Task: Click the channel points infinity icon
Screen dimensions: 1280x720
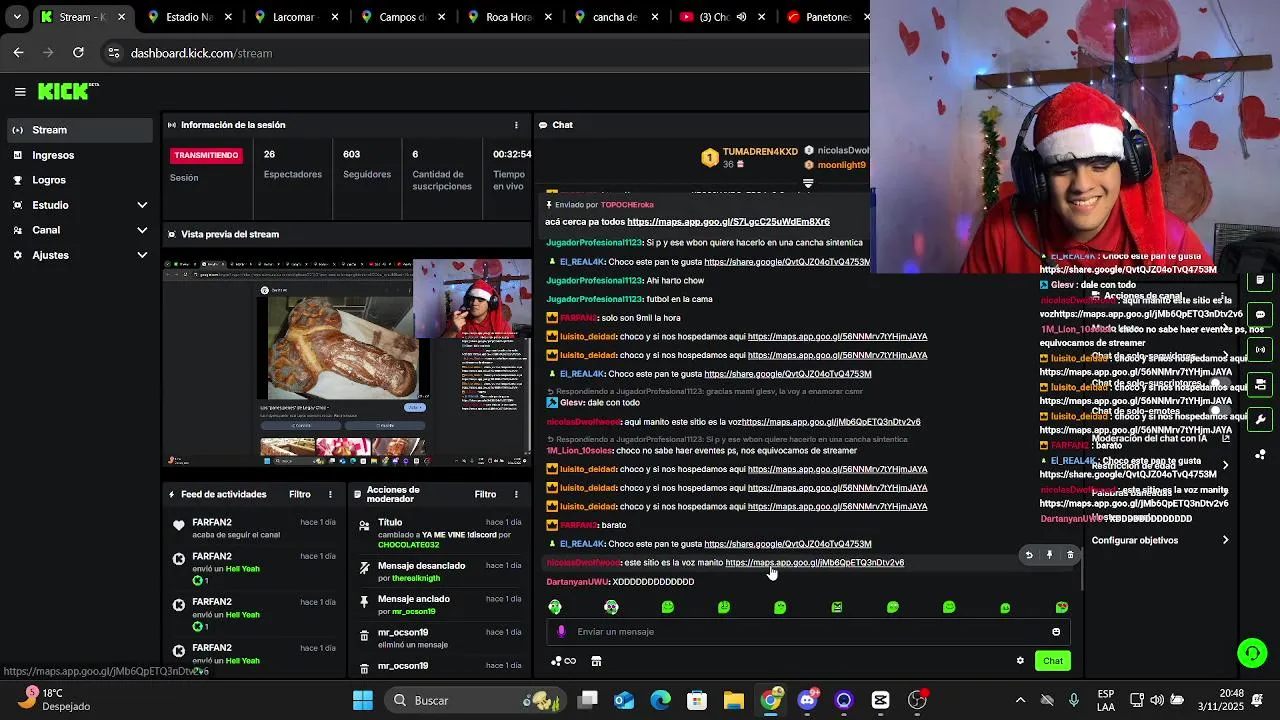Action: [x=565, y=661]
